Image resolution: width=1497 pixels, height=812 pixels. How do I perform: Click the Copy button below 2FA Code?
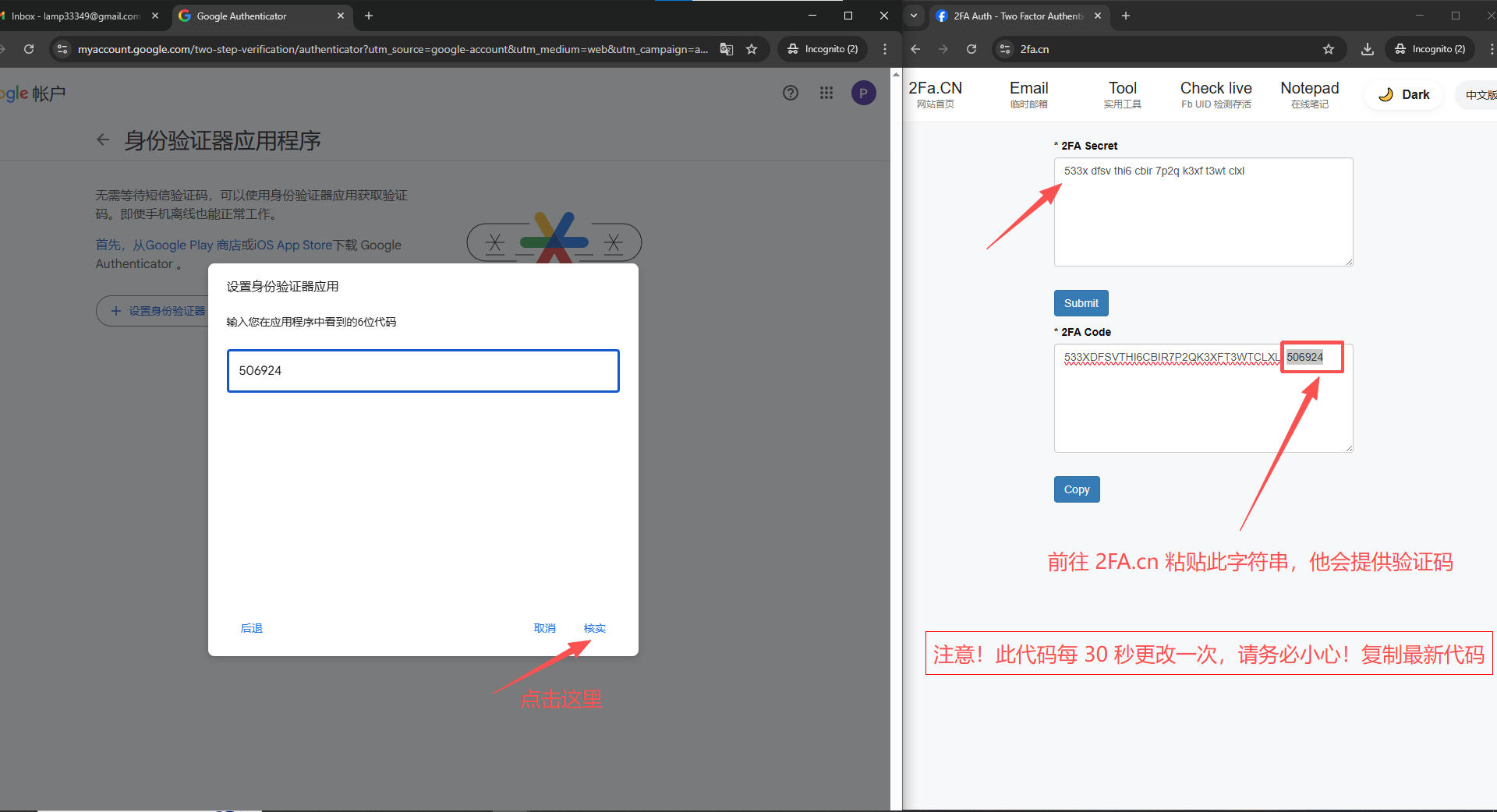pyautogui.click(x=1076, y=489)
